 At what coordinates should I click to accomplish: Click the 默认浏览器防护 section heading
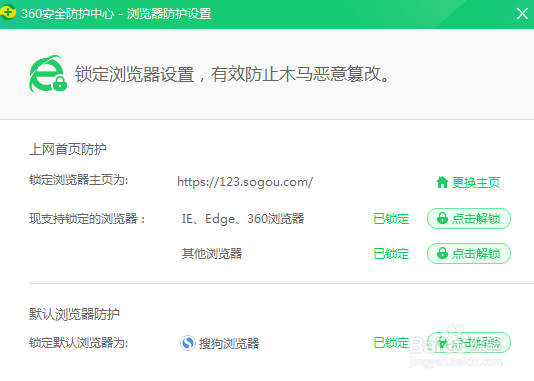74,314
